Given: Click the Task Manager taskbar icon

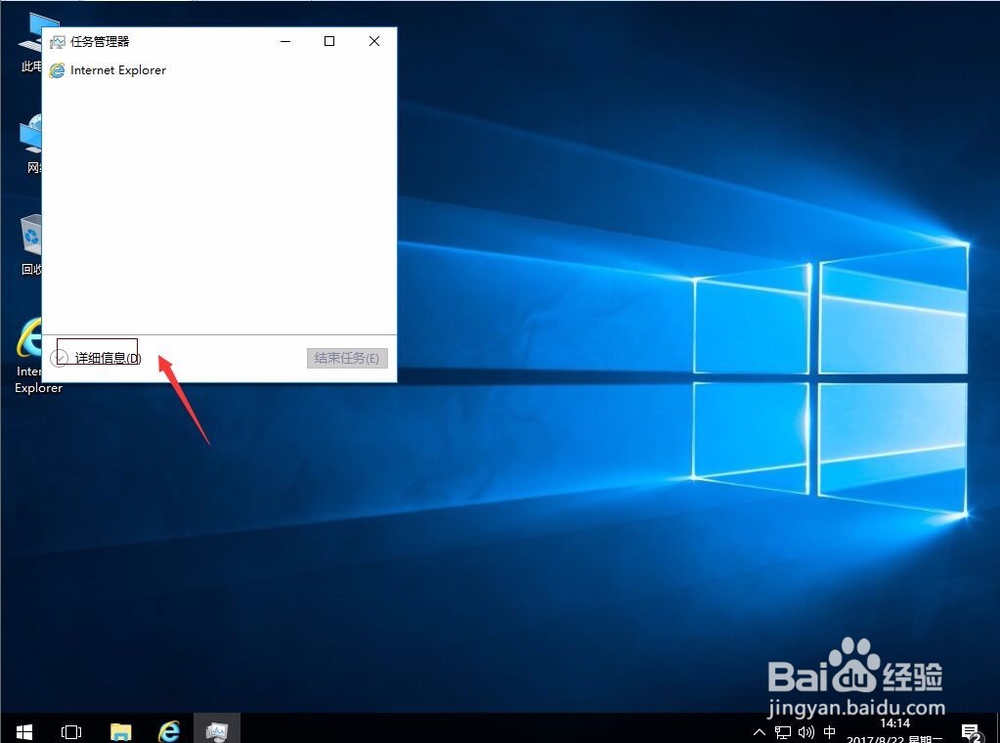Looking at the screenshot, I should [216, 729].
